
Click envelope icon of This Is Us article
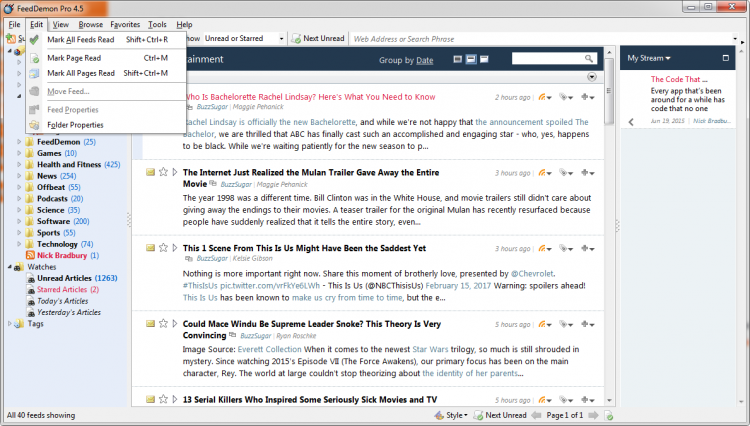click(x=150, y=248)
